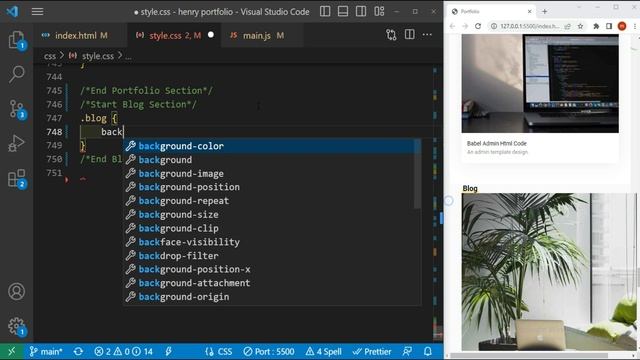Click the suggestion list scrollbar

418,174
